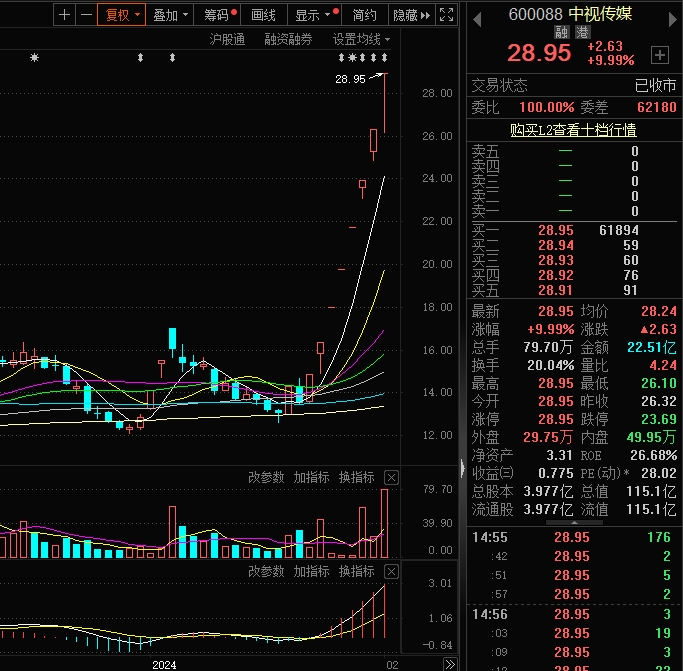The height and width of the screenshot is (671, 683).
Task: Open the 显示 menu
Action: 313,15
